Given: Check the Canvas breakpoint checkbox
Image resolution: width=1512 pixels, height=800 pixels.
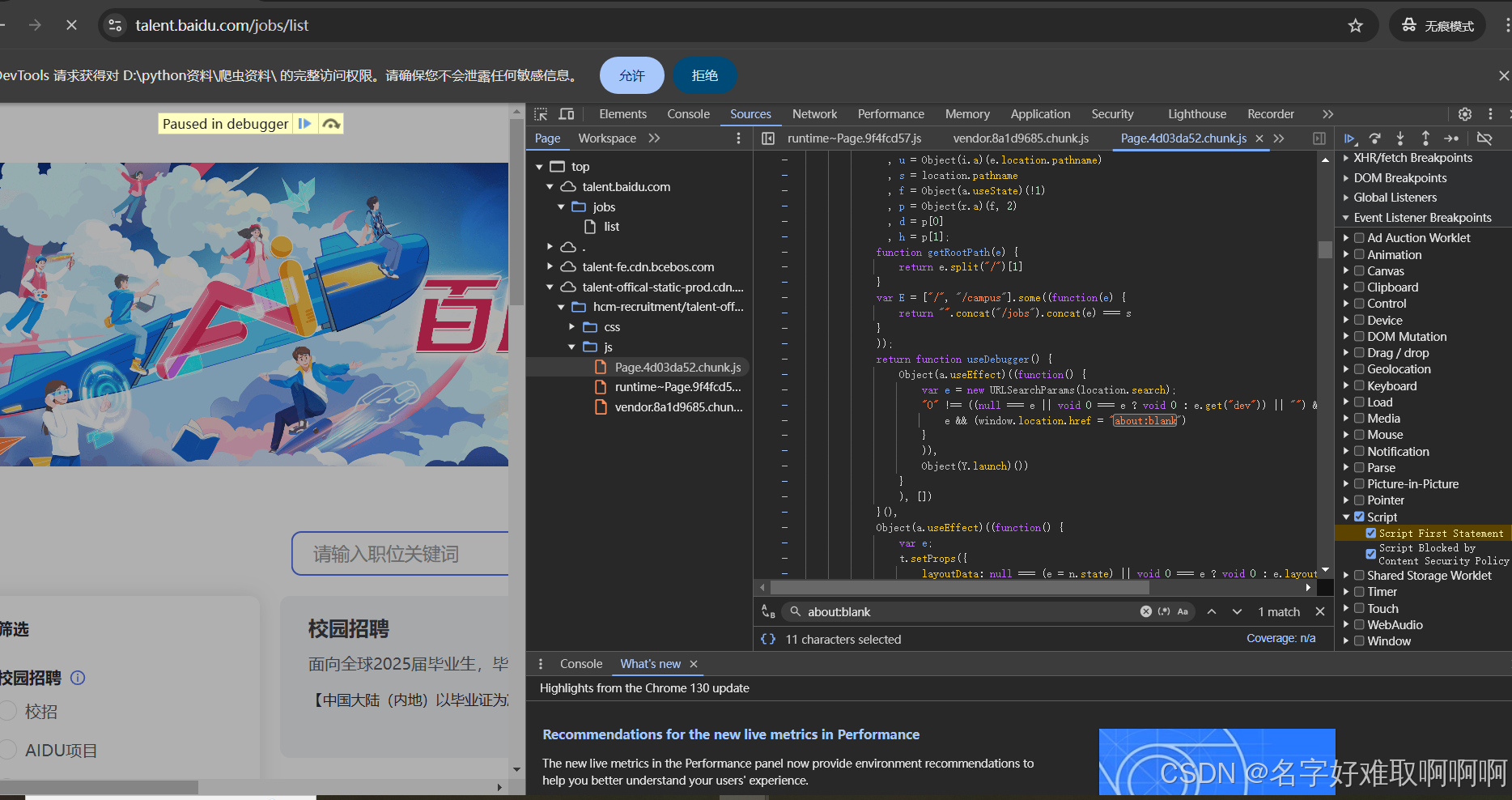Looking at the screenshot, I should [x=1359, y=270].
